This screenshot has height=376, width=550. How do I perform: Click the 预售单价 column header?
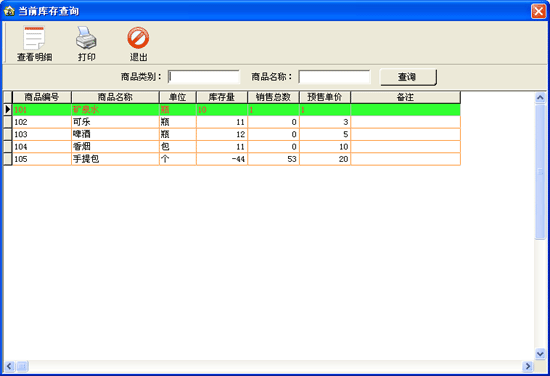tap(325, 97)
